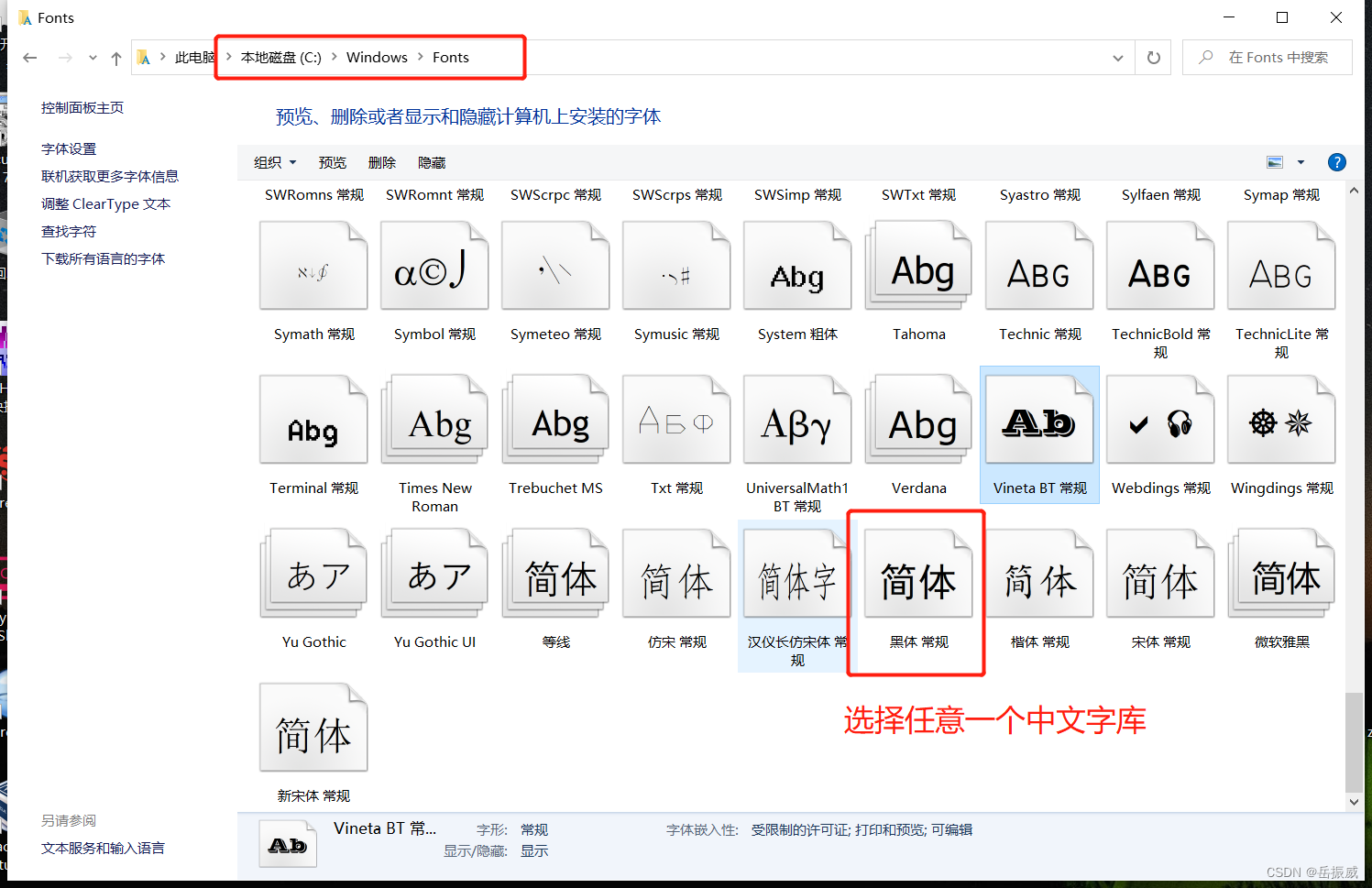Open the Symbol font preview

click(434, 266)
